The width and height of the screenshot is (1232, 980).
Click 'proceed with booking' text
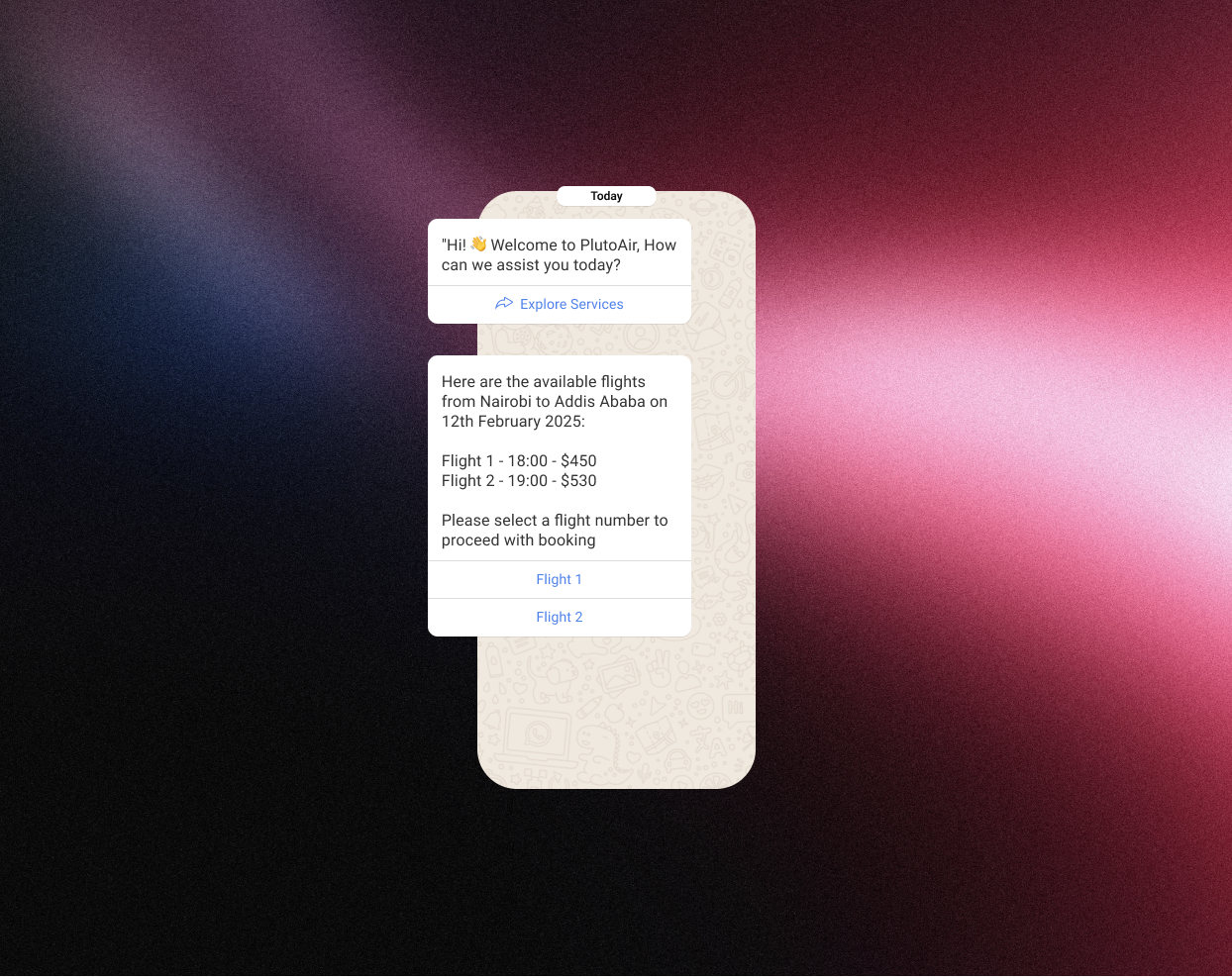pos(518,540)
